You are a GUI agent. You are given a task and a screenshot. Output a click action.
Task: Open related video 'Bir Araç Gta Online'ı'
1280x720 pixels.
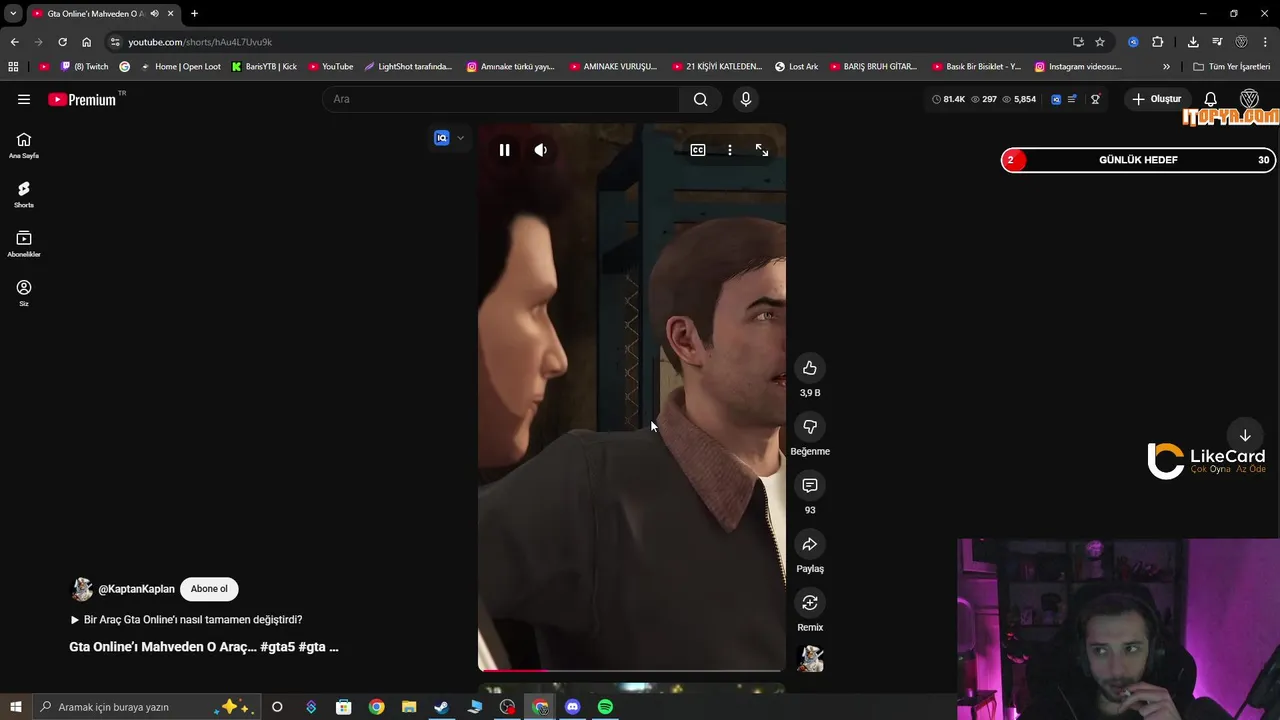(x=186, y=620)
